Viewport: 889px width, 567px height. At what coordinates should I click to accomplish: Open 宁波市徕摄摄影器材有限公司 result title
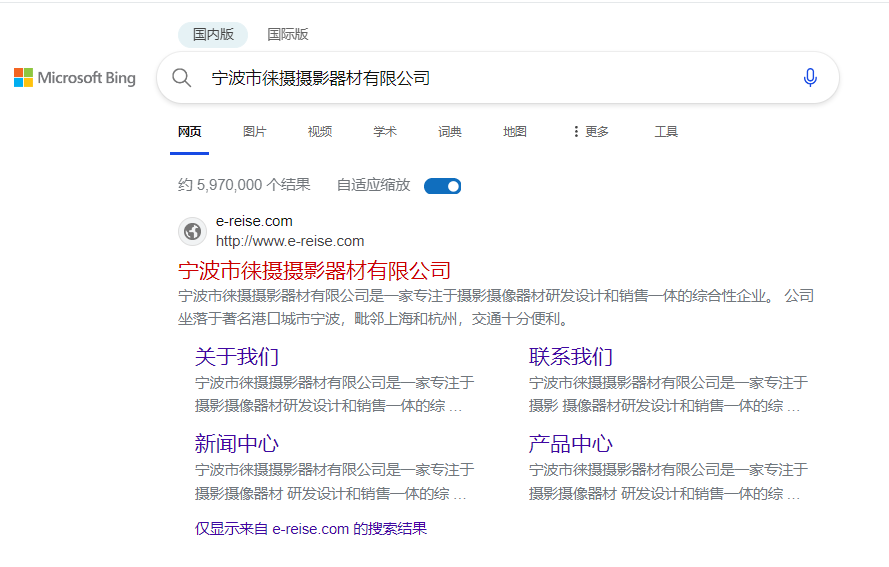coord(314,271)
